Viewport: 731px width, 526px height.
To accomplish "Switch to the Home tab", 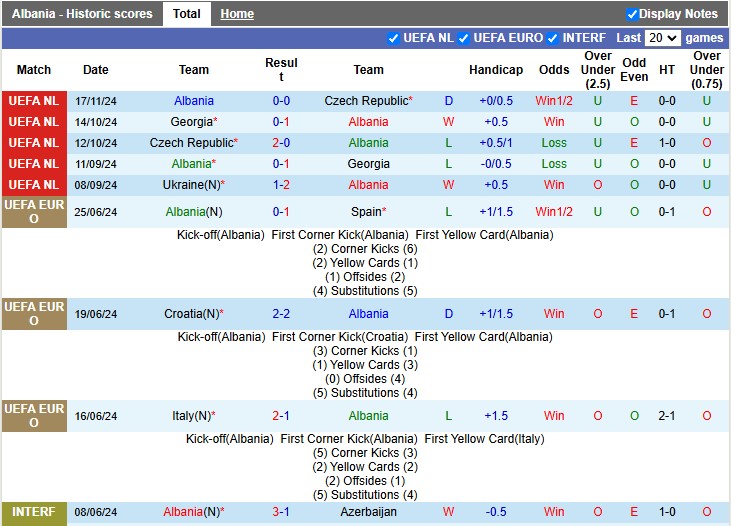I will (237, 14).
